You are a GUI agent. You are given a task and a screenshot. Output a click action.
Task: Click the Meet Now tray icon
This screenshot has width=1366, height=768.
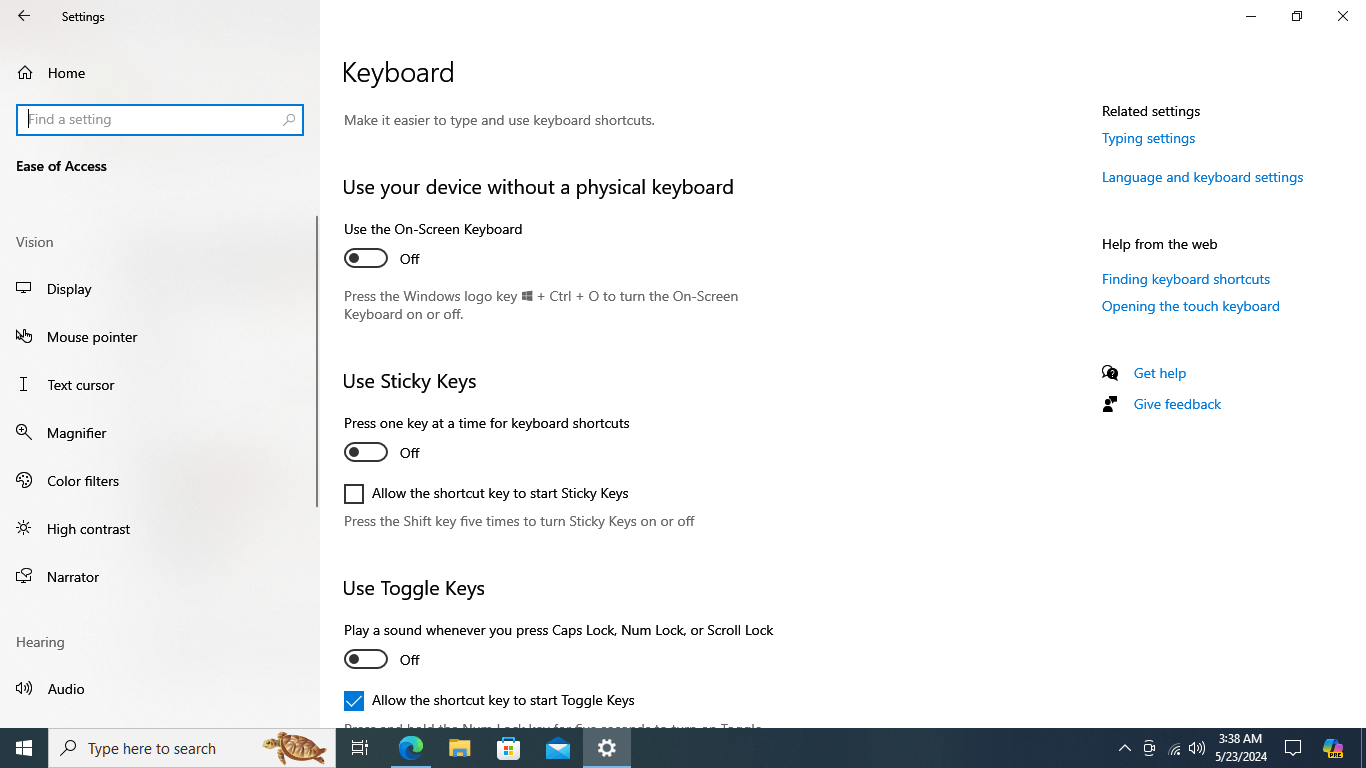point(1150,748)
